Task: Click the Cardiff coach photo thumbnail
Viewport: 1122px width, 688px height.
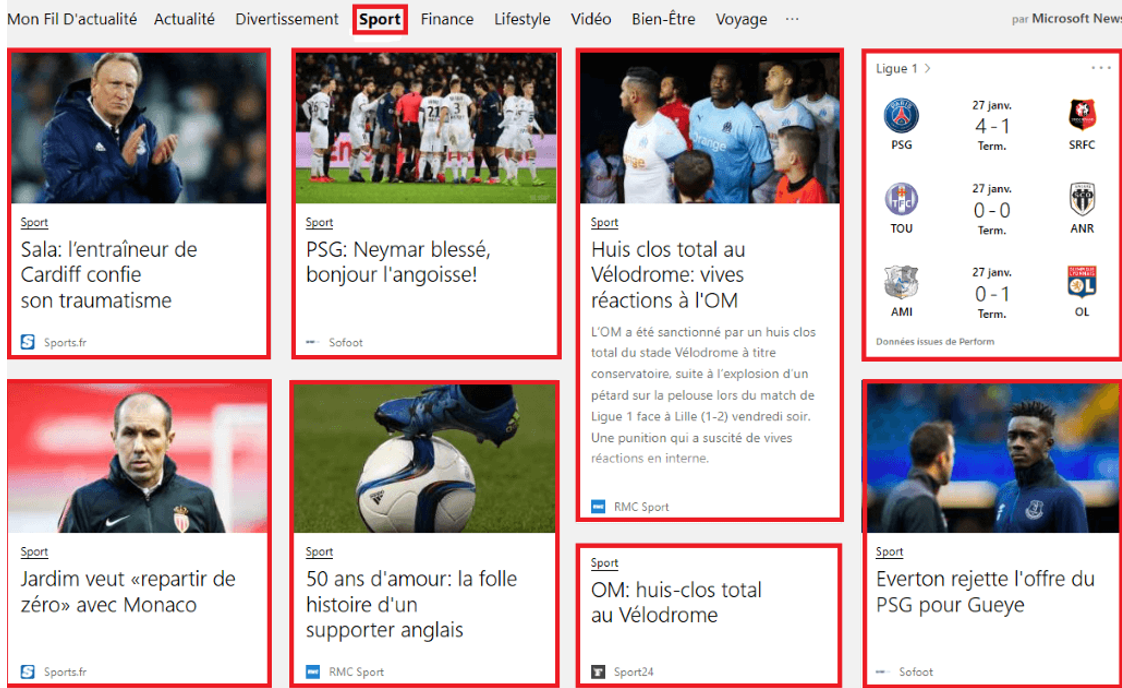Action: (139, 127)
